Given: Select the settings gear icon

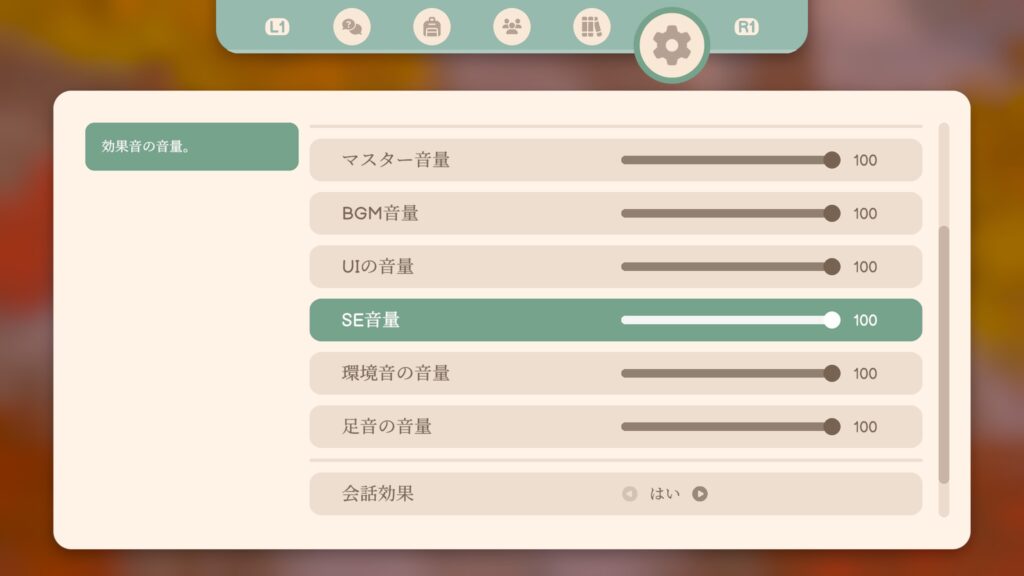Looking at the screenshot, I should tap(672, 45).
